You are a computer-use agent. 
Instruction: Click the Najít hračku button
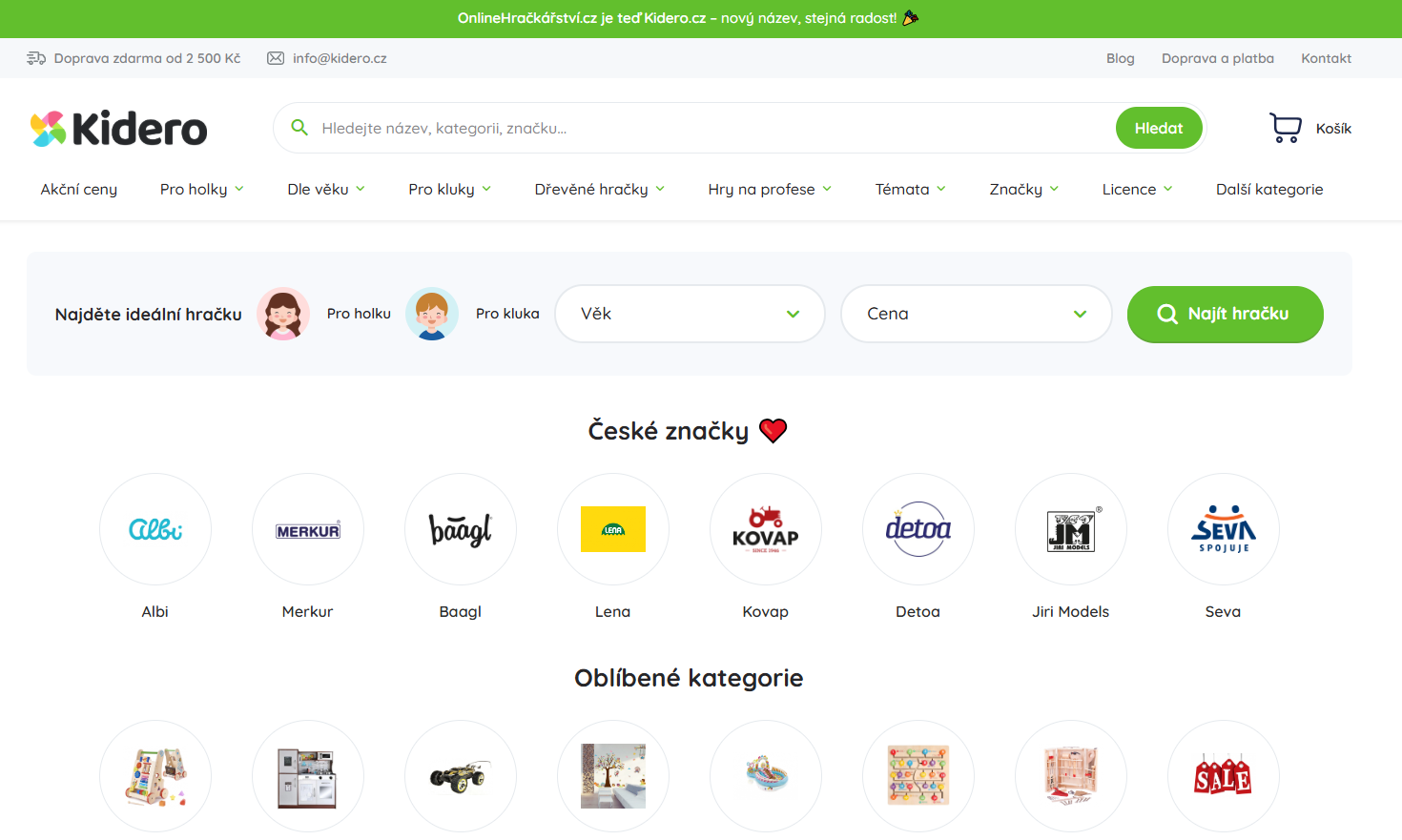click(x=1225, y=314)
